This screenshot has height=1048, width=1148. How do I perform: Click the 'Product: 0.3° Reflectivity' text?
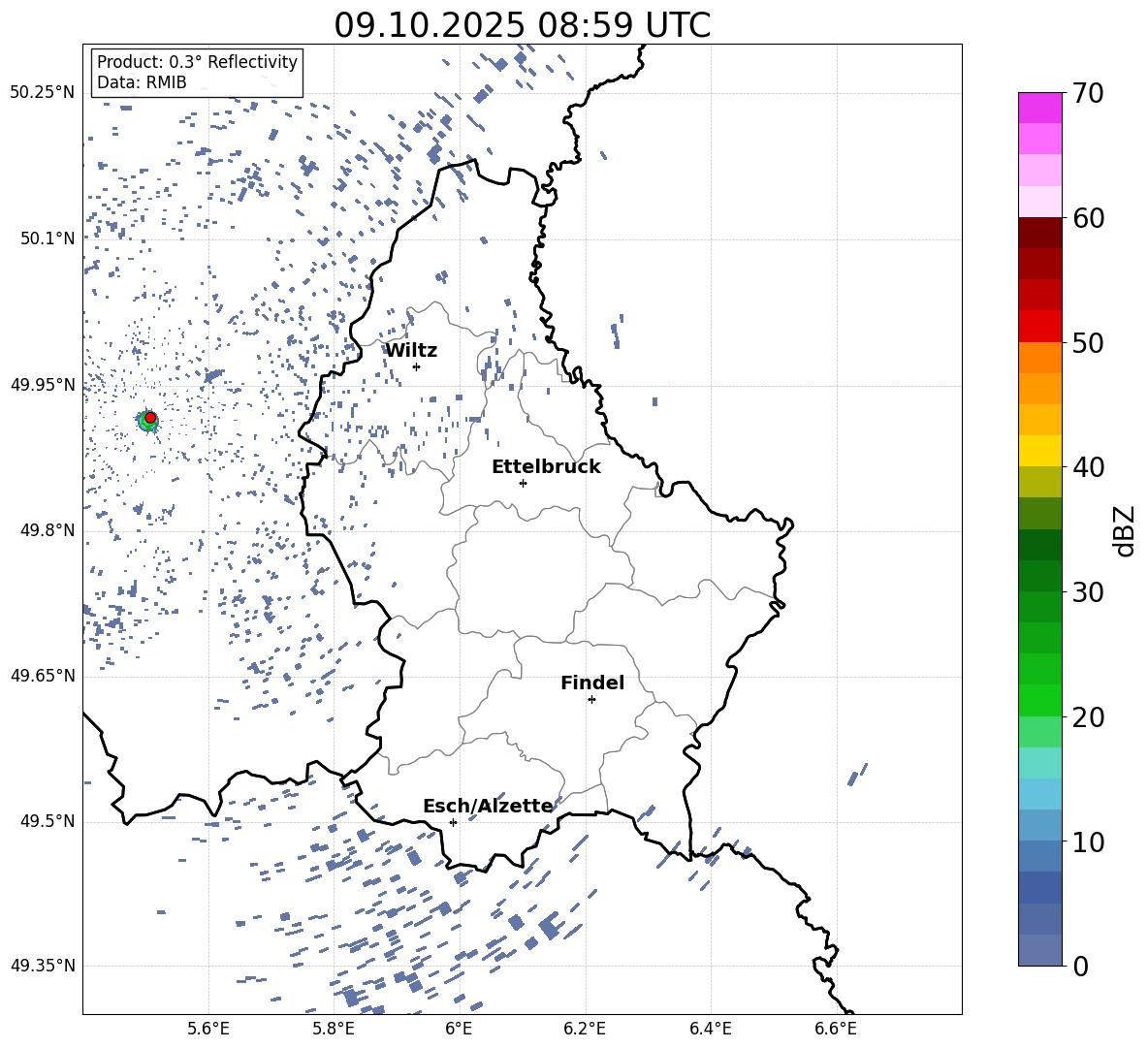click(x=197, y=62)
